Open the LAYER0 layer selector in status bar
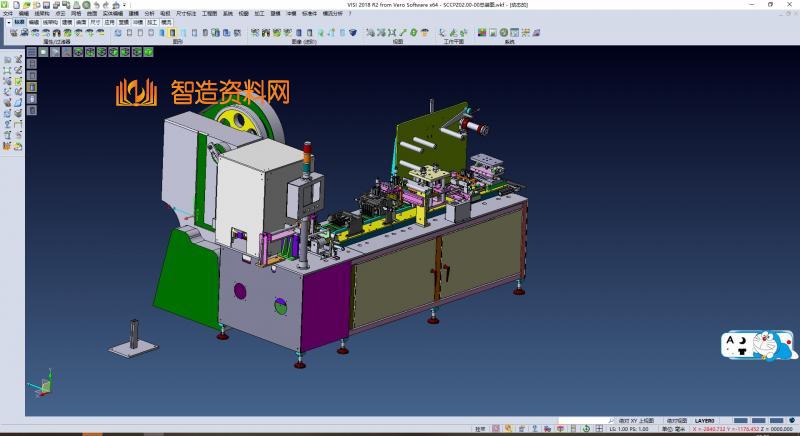The image size is (800, 436). pyautogui.click(x=705, y=421)
